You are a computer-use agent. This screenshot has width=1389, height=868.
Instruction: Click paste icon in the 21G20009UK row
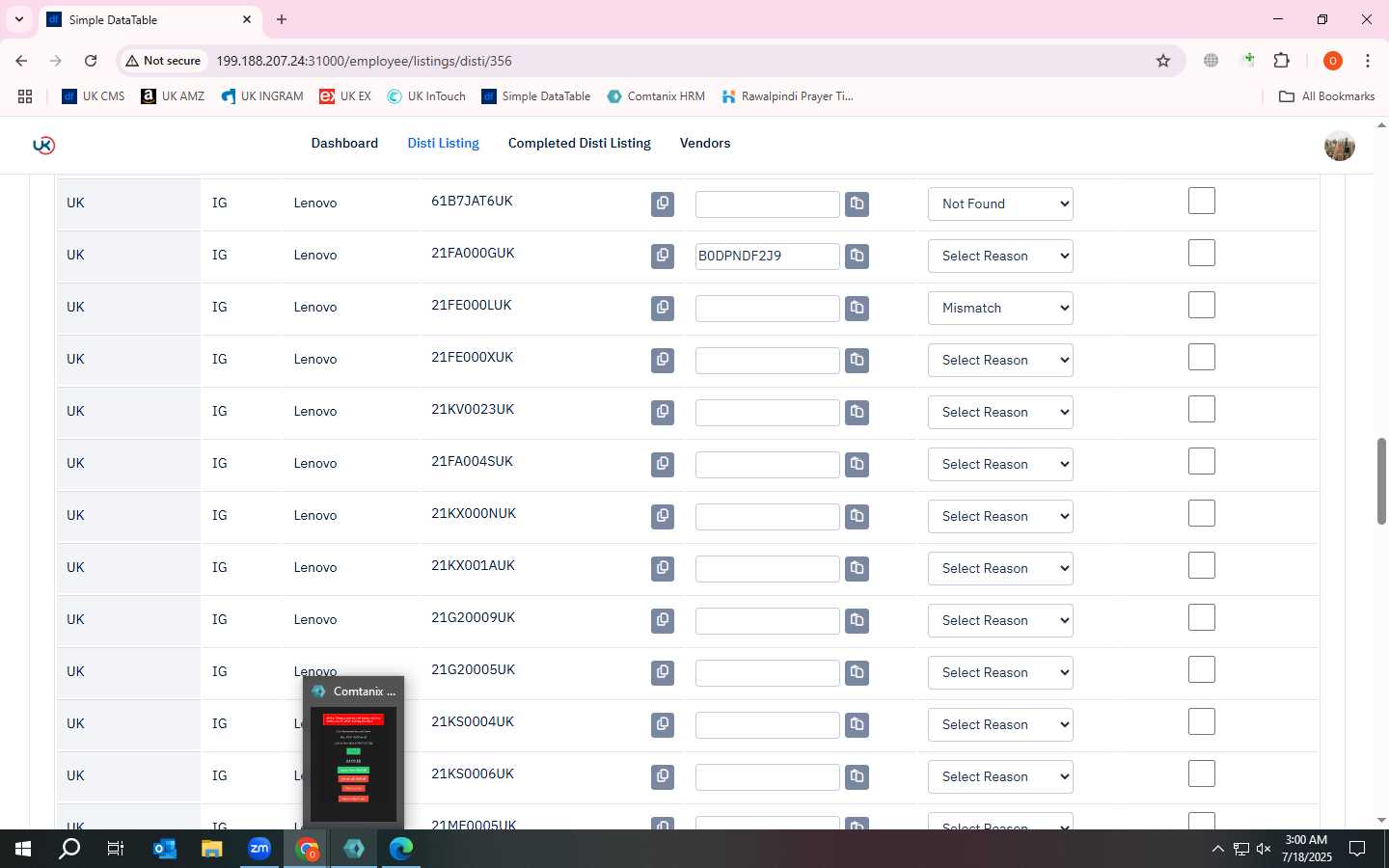(857, 620)
